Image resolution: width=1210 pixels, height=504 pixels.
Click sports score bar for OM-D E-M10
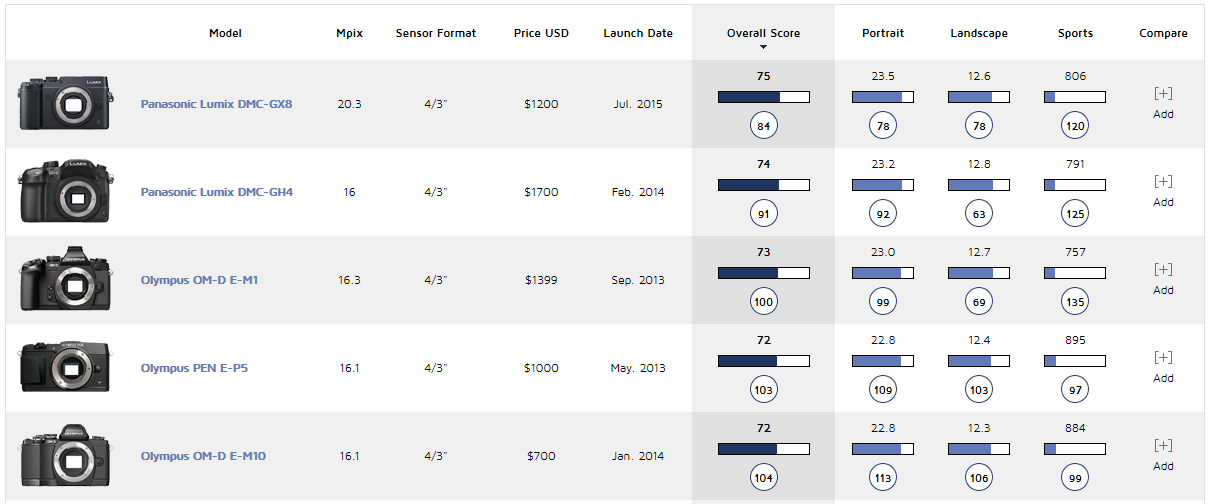(1075, 449)
